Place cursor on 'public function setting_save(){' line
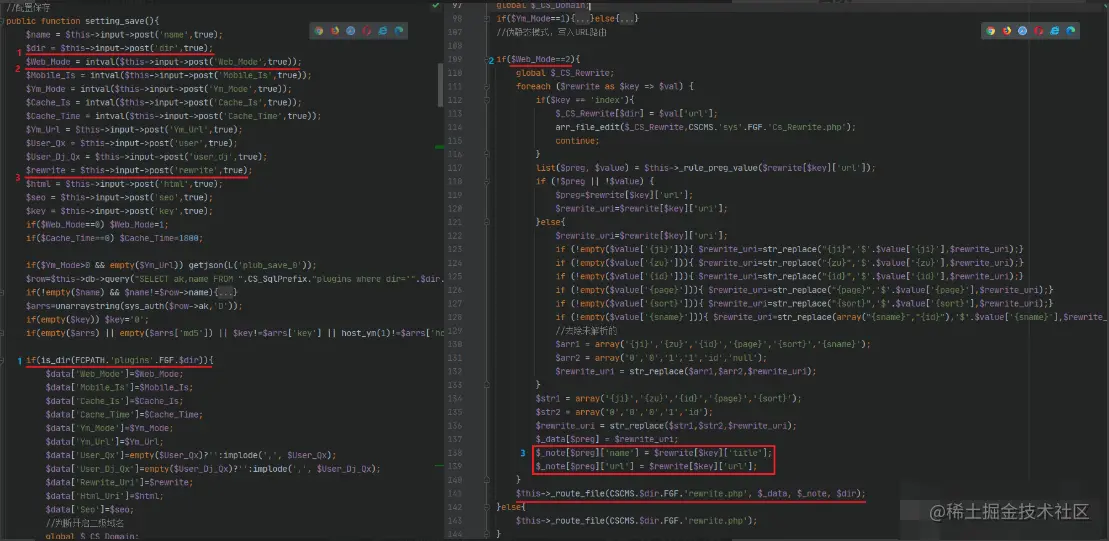1109x541 pixels. (x=83, y=21)
